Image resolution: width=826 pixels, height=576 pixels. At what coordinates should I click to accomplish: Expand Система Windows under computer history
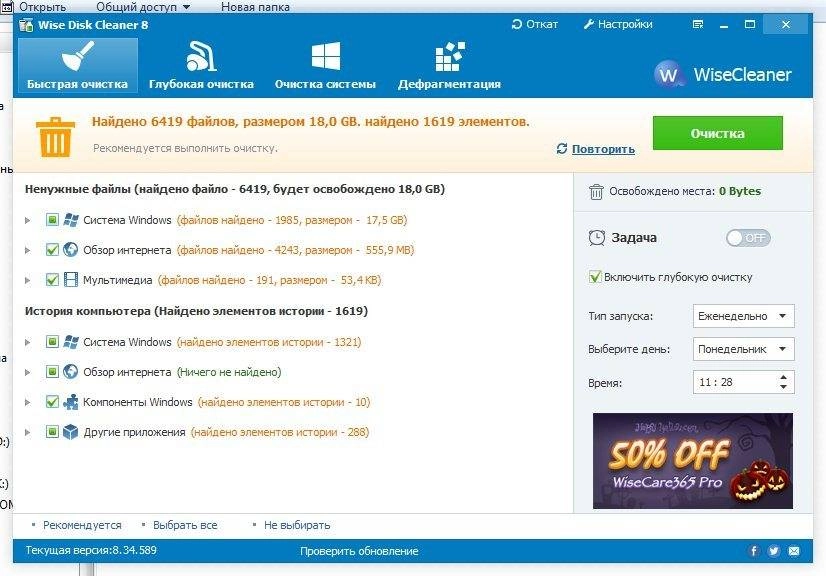[x=28, y=343]
